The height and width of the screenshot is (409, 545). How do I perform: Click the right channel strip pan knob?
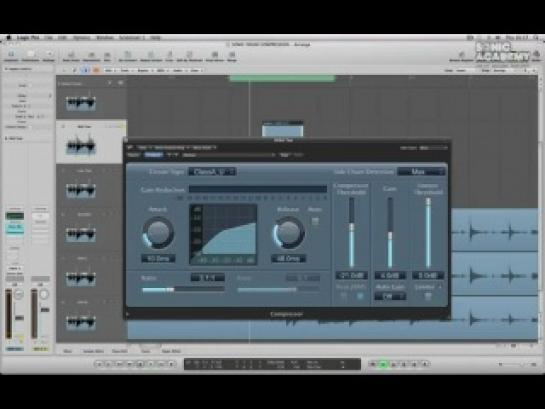[44, 295]
